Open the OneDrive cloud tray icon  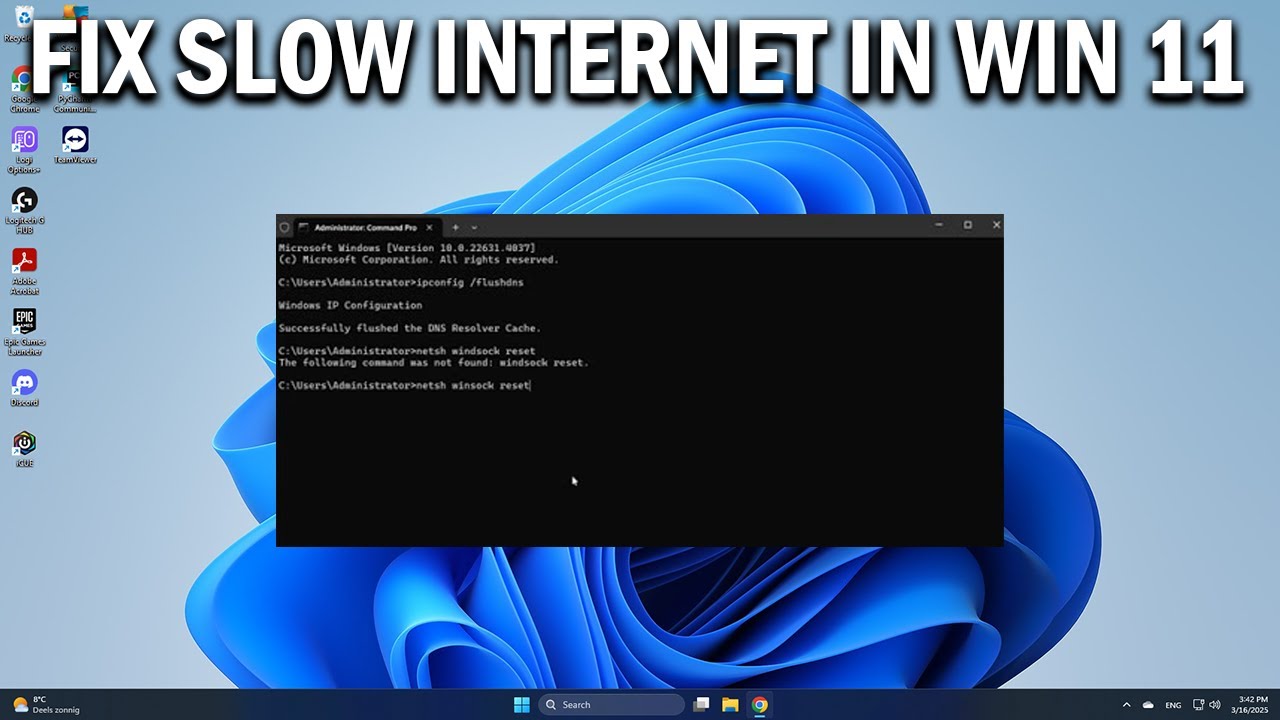(1148, 705)
